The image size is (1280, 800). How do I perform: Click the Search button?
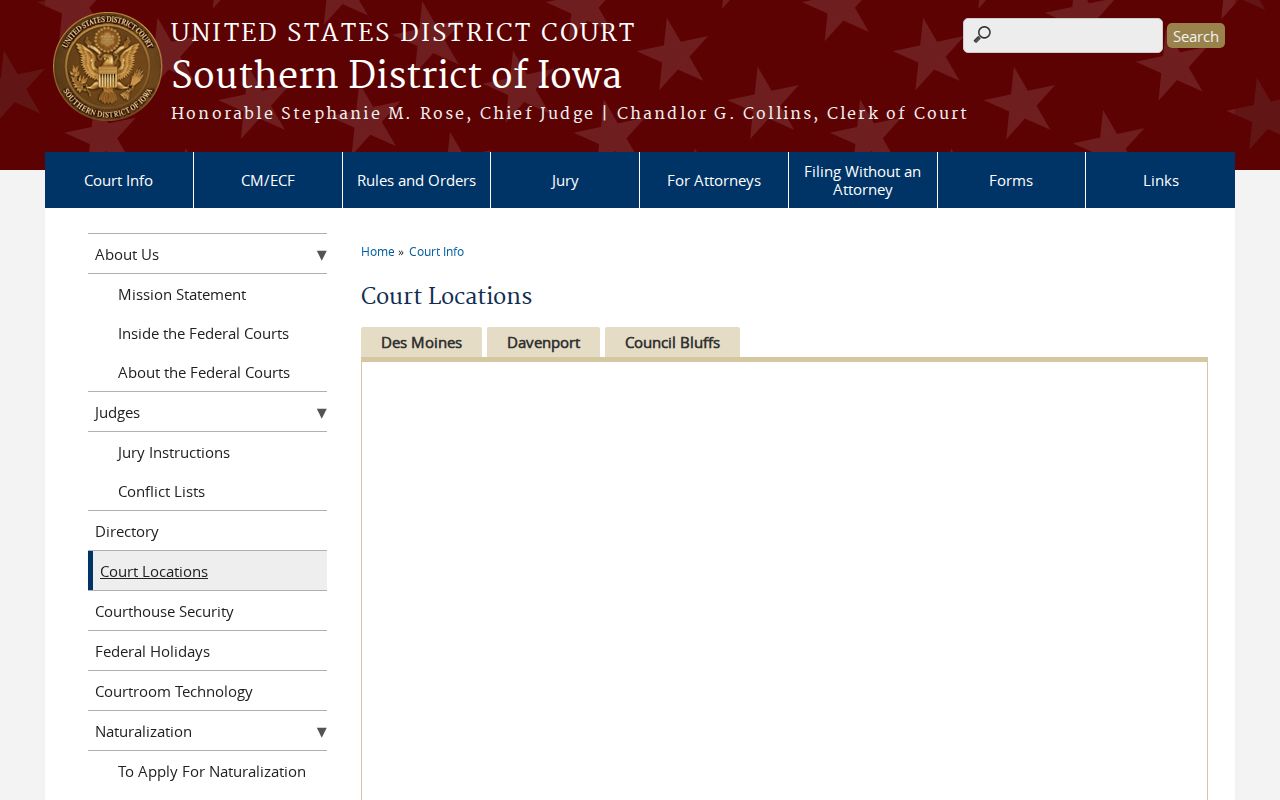coord(1196,36)
